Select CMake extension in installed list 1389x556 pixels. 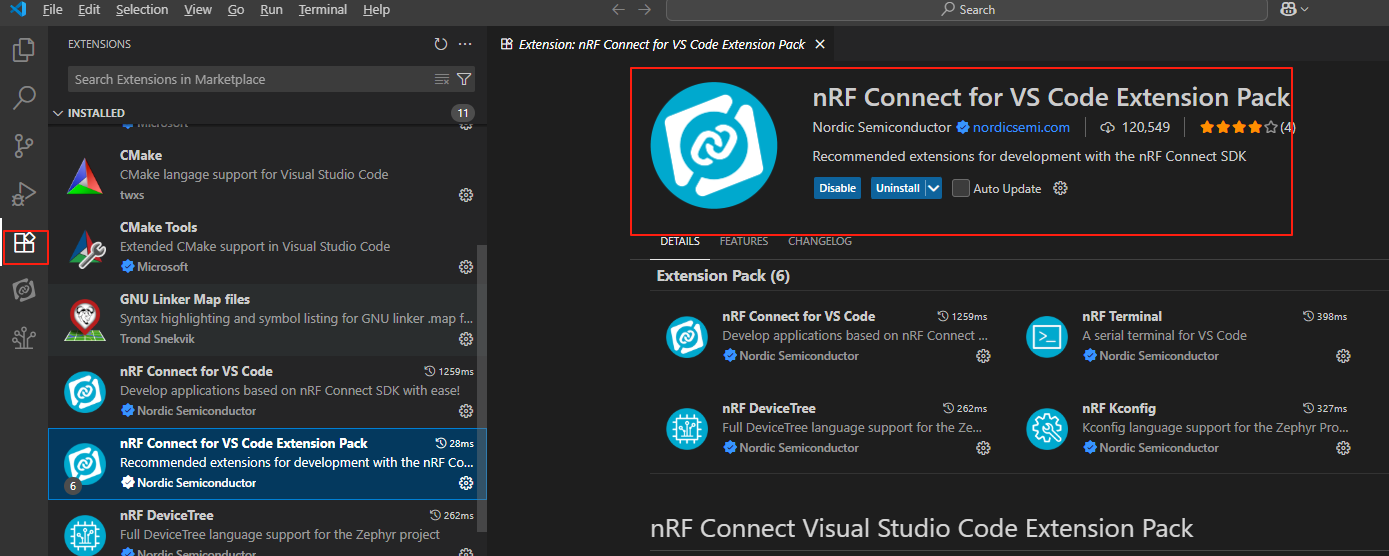point(267,176)
